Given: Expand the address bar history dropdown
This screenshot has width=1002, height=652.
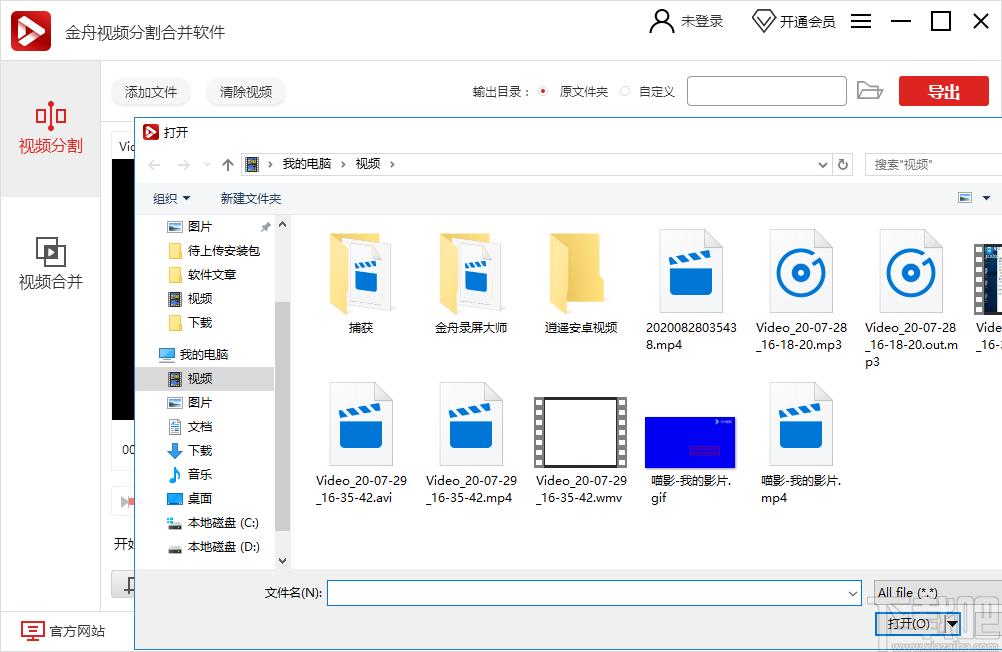Looking at the screenshot, I should tap(822, 165).
